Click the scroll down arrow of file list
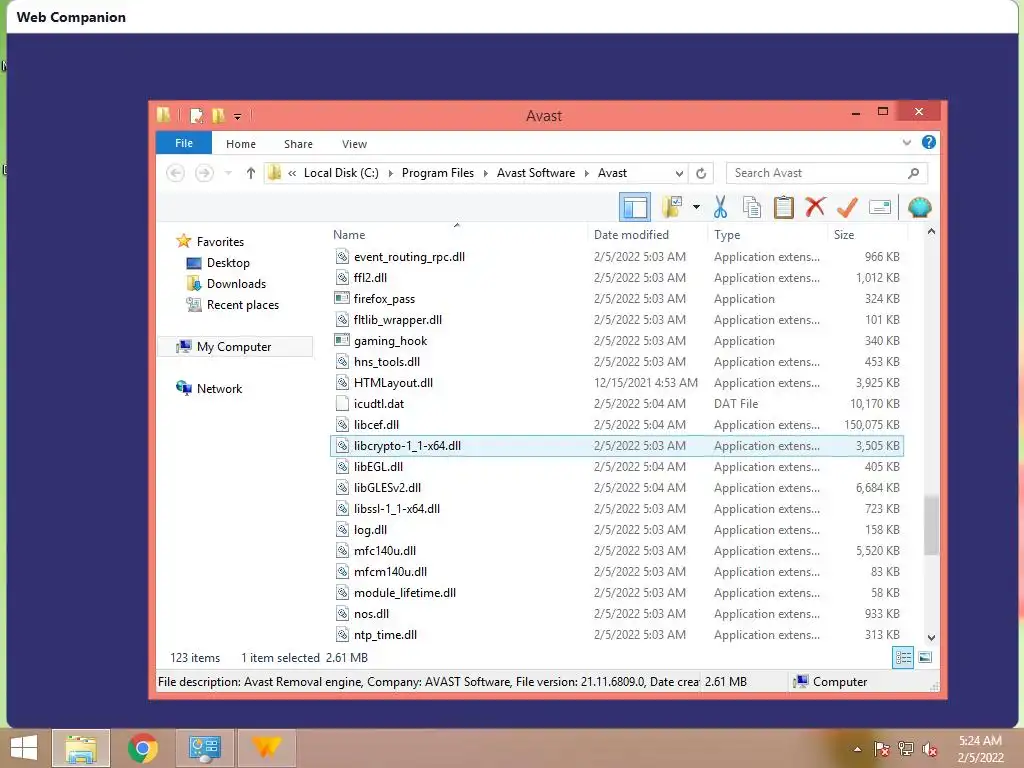This screenshot has width=1024, height=768. click(x=931, y=637)
